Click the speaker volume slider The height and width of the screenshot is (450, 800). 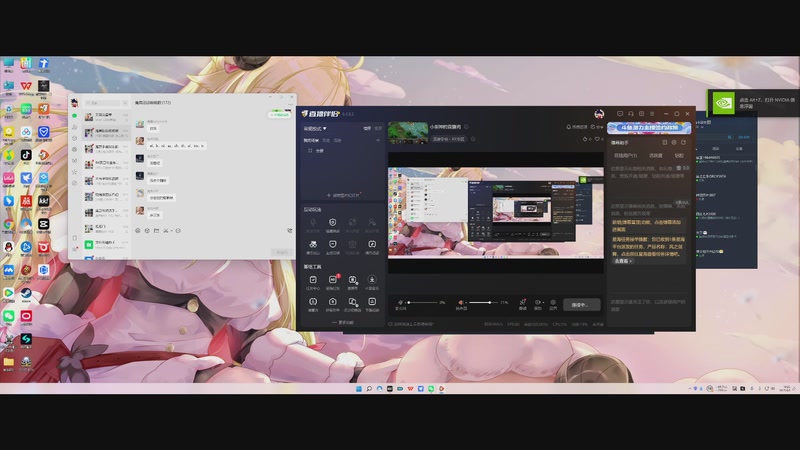[483, 303]
